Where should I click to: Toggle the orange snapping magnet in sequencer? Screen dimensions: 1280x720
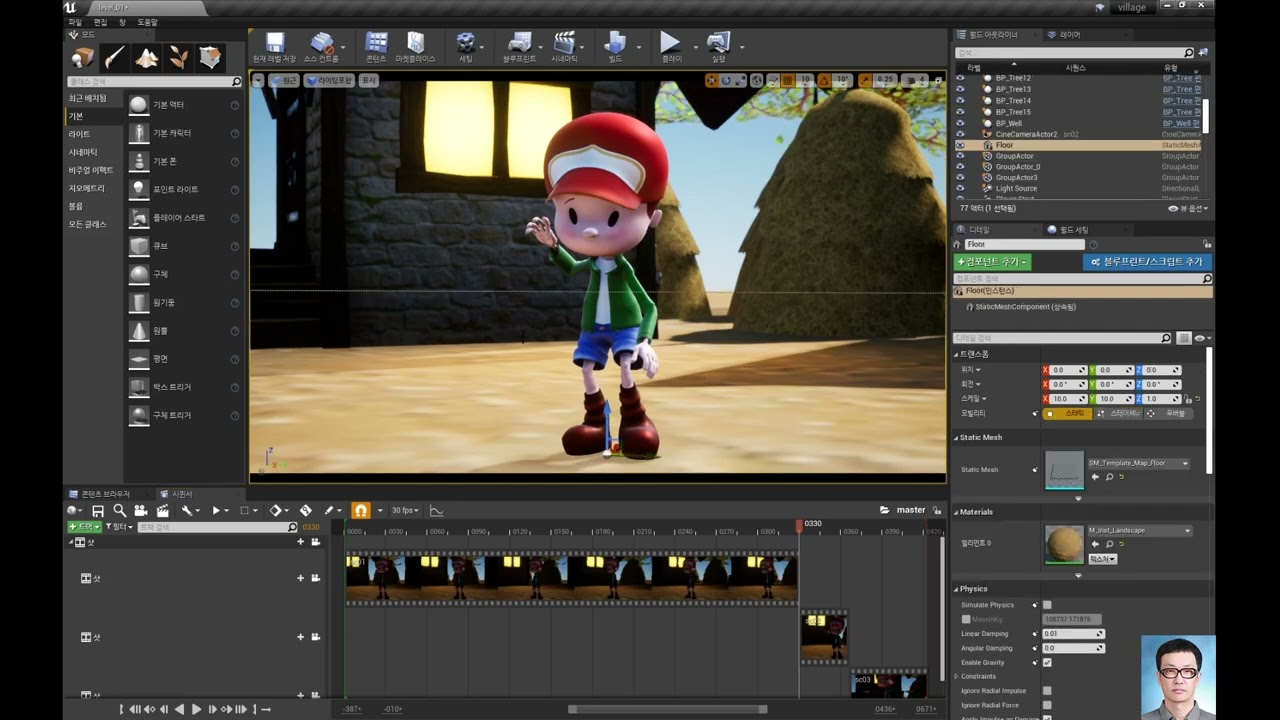[361, 511]
